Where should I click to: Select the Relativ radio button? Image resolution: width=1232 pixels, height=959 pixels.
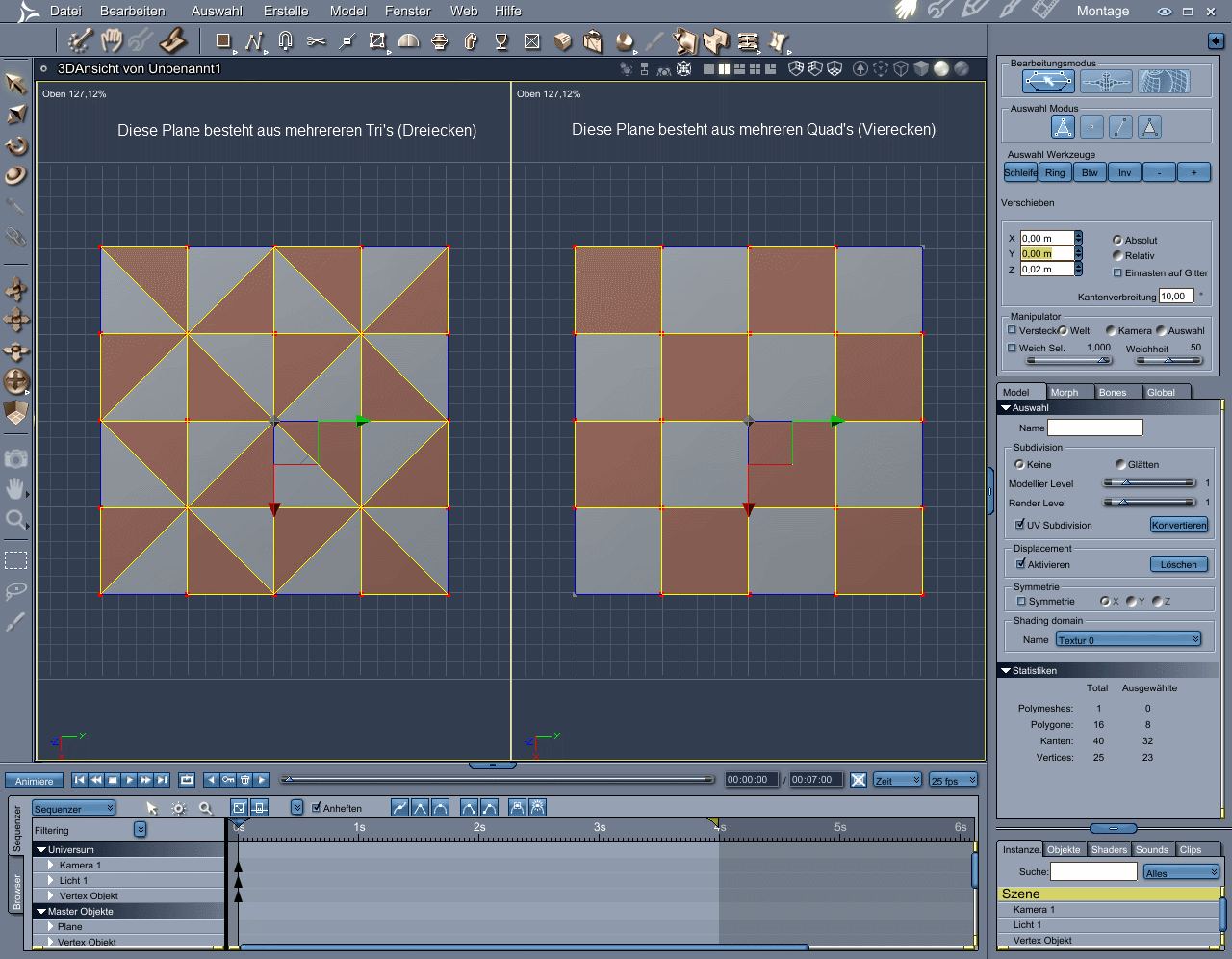point(1117,256)
